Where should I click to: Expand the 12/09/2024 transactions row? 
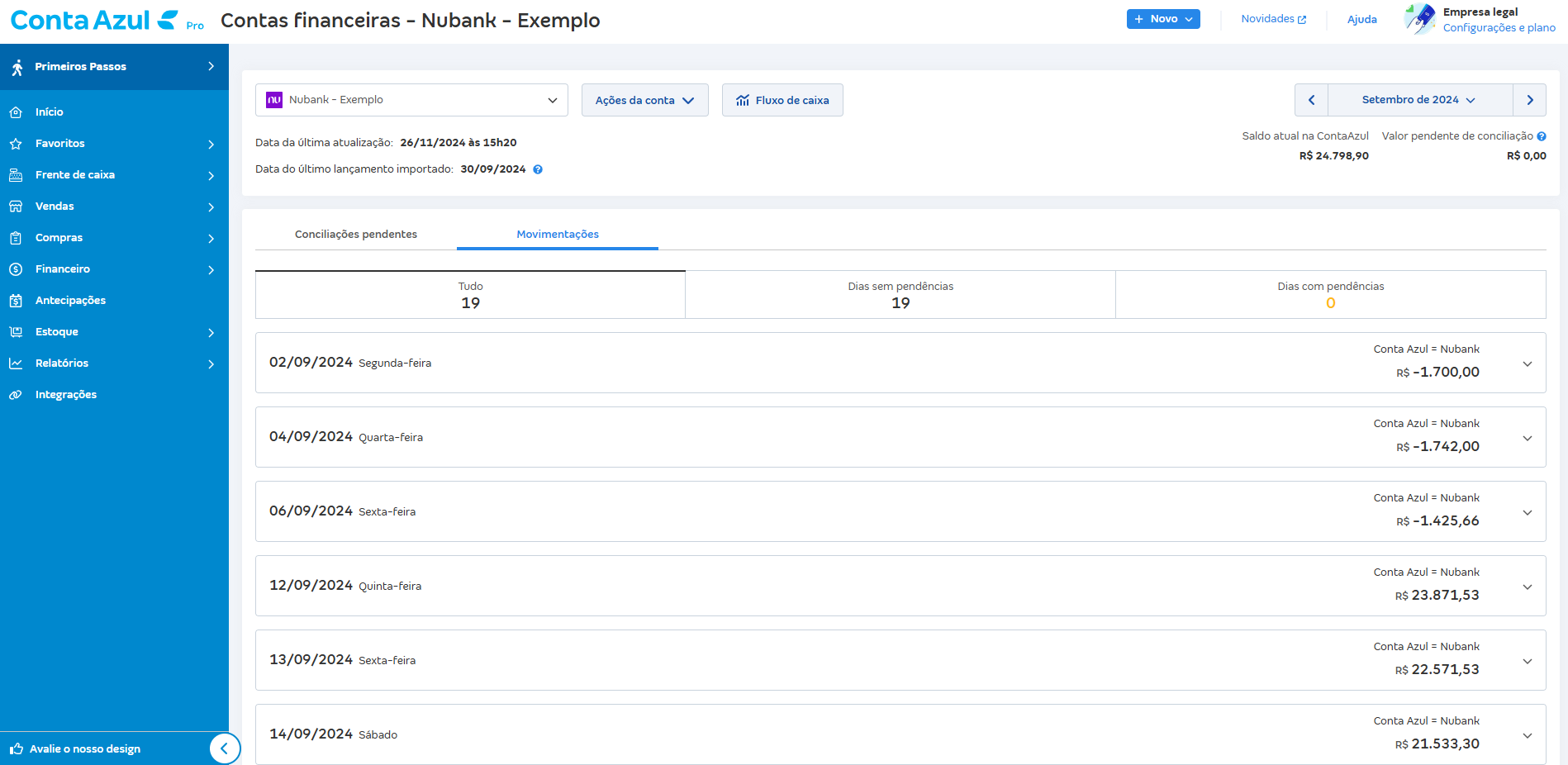(x=1527, y=587)
